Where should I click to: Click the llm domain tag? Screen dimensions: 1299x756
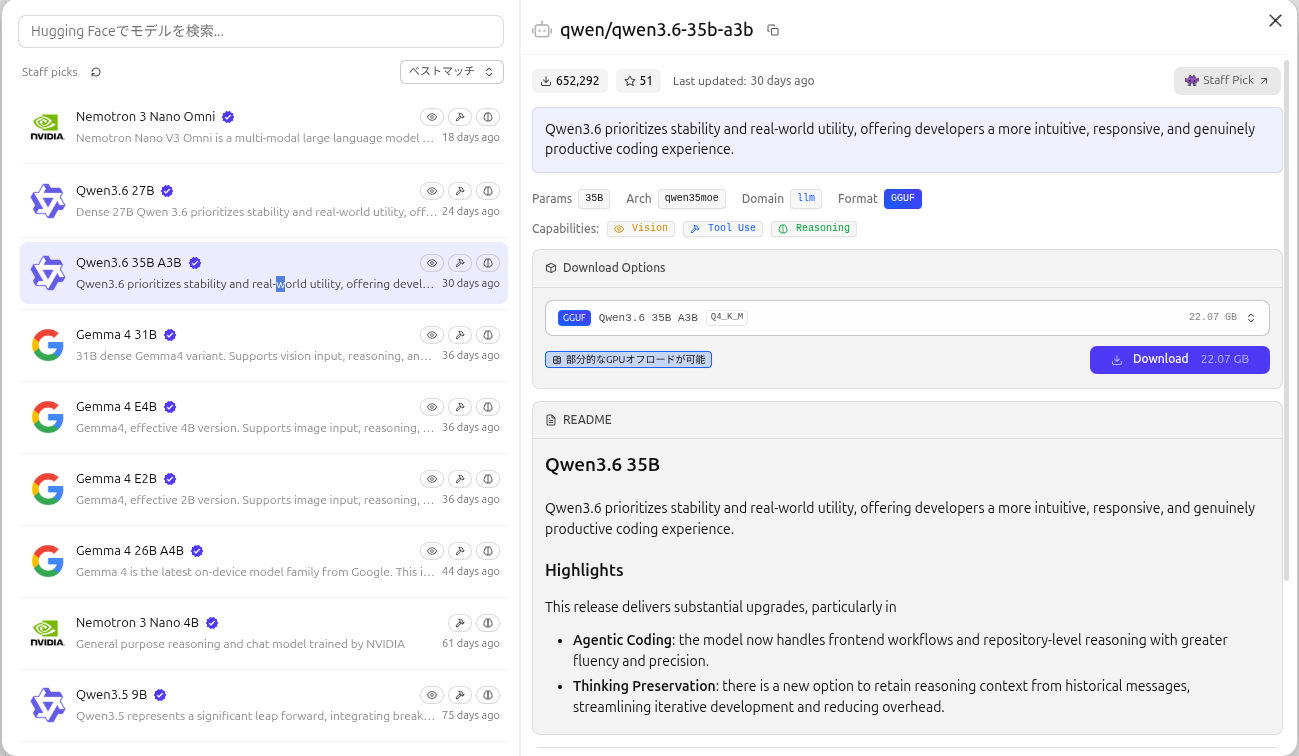[x=806, y=199]
